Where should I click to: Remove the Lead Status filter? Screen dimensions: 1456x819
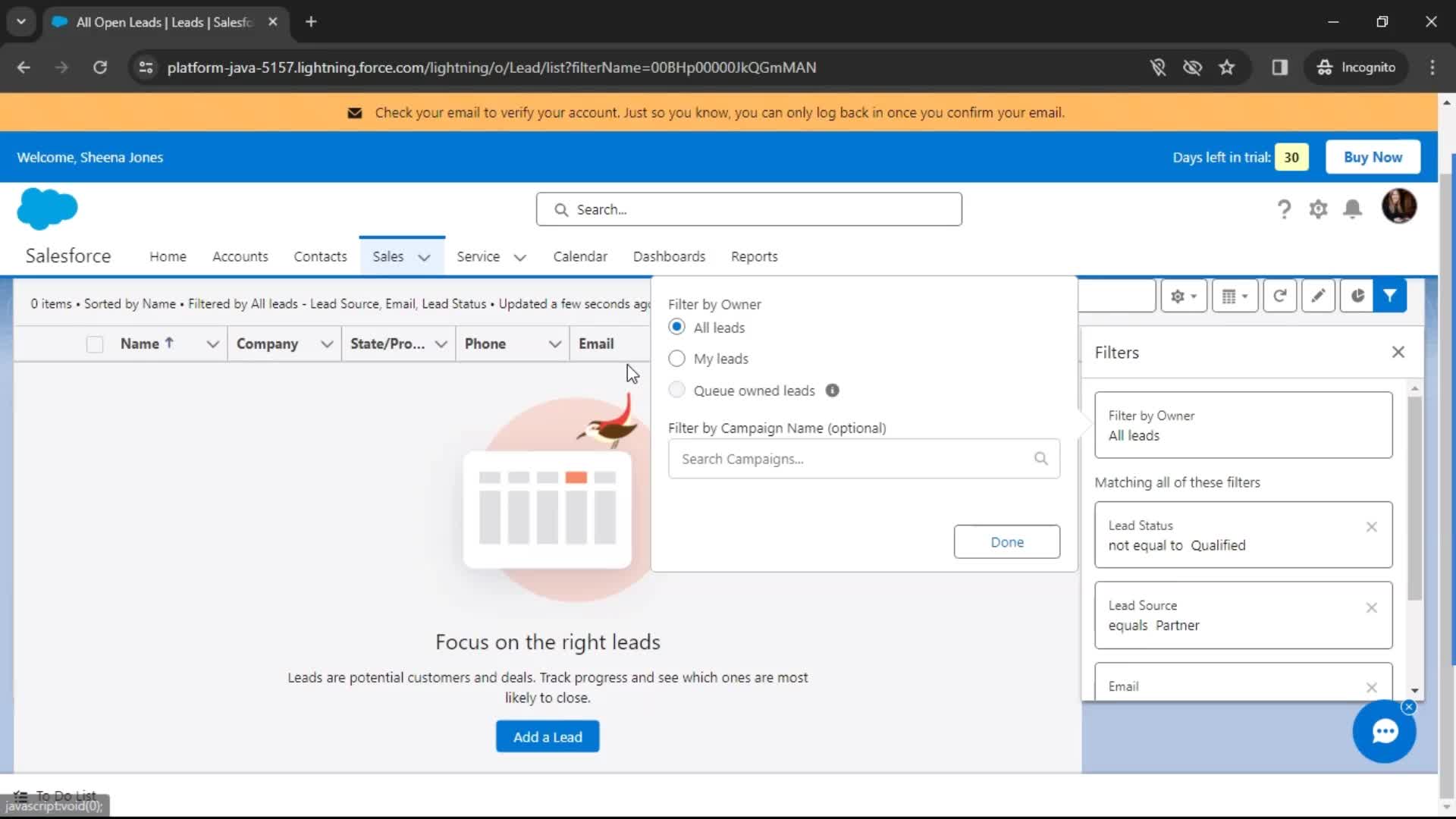1371,527
